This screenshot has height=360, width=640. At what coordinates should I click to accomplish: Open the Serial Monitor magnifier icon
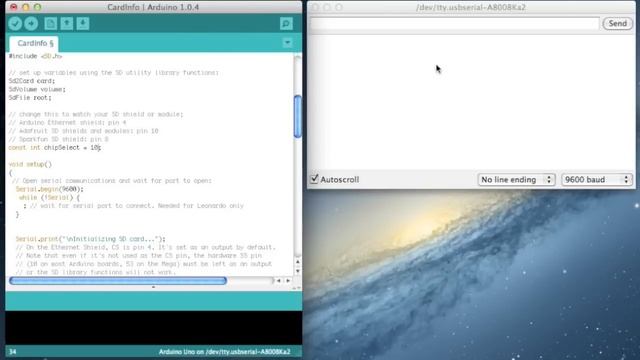(x=286, y=24)
